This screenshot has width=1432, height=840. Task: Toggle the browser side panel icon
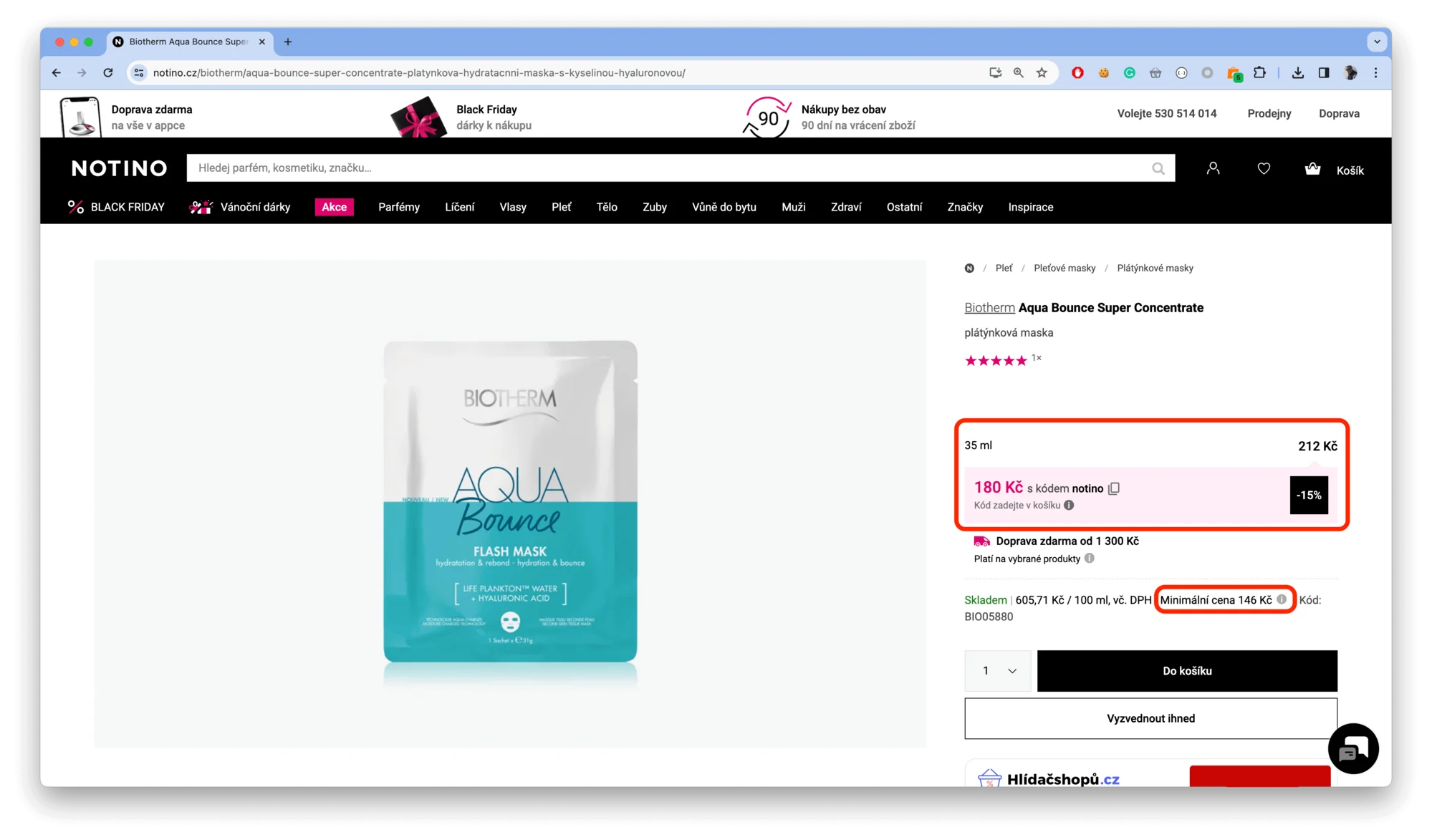coord(1323,72)
